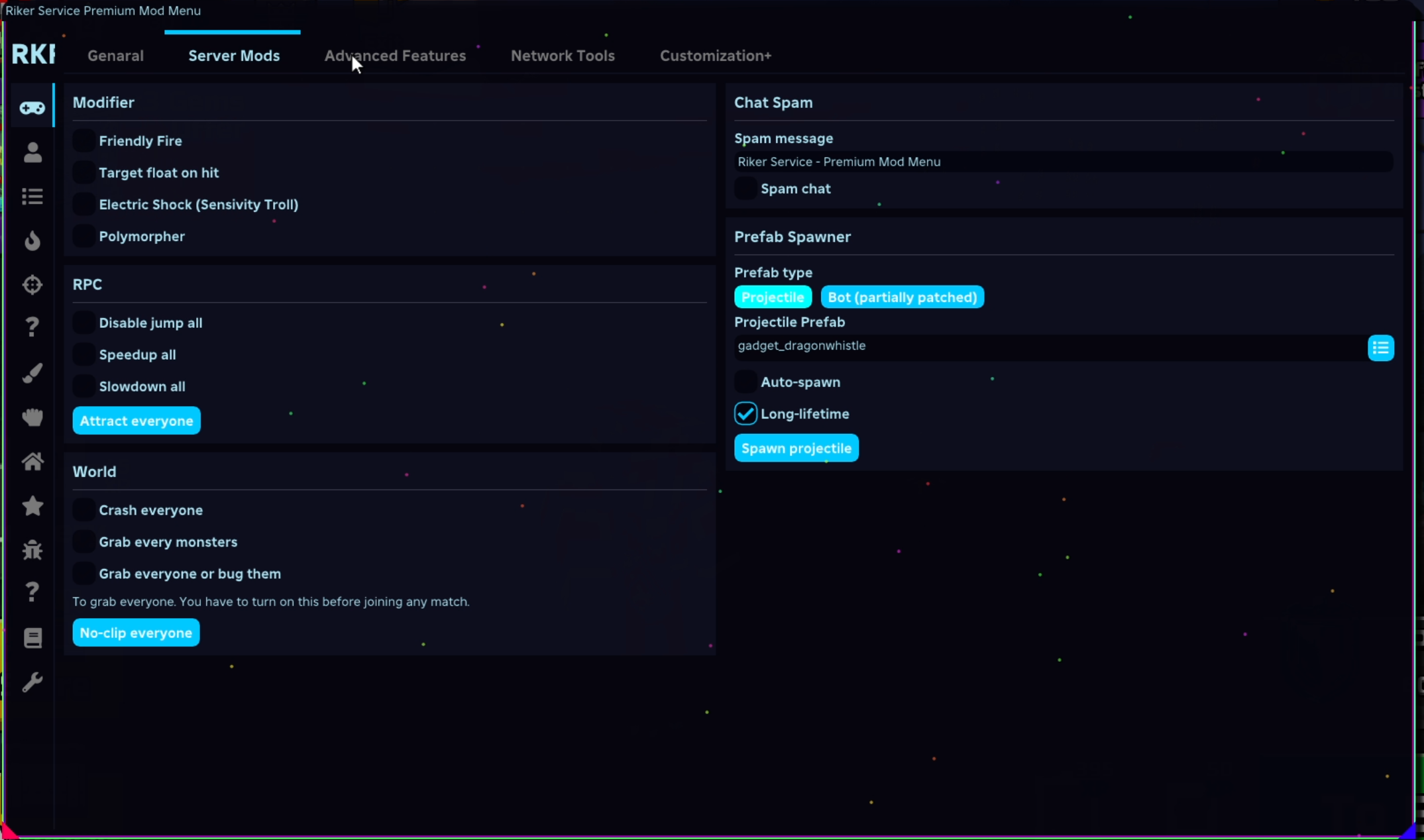Select the crosshair aim sidebar icon
The image size is (1424, 840).
pos(32,285)
